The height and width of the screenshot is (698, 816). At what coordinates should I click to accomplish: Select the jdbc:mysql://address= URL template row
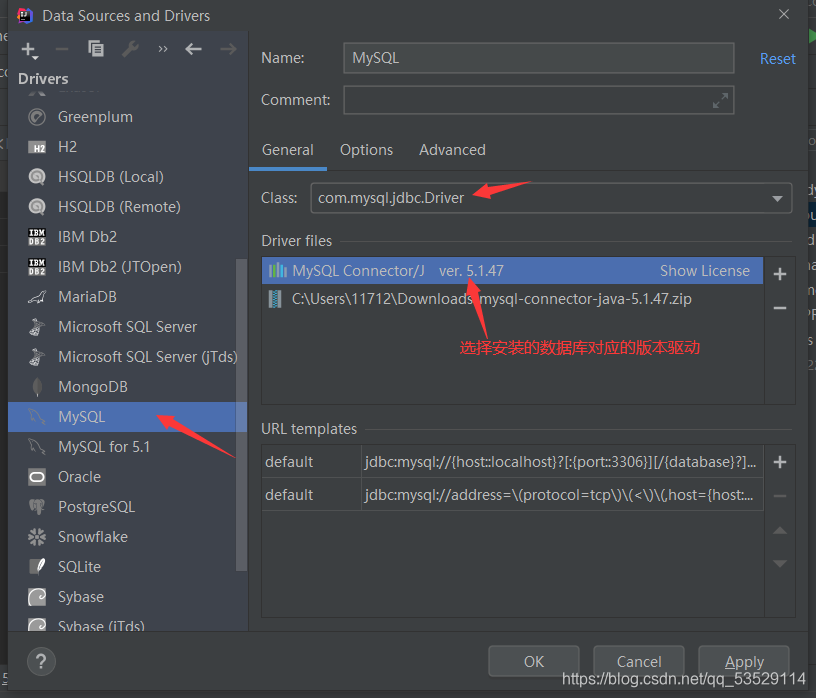tap(512, 494)
